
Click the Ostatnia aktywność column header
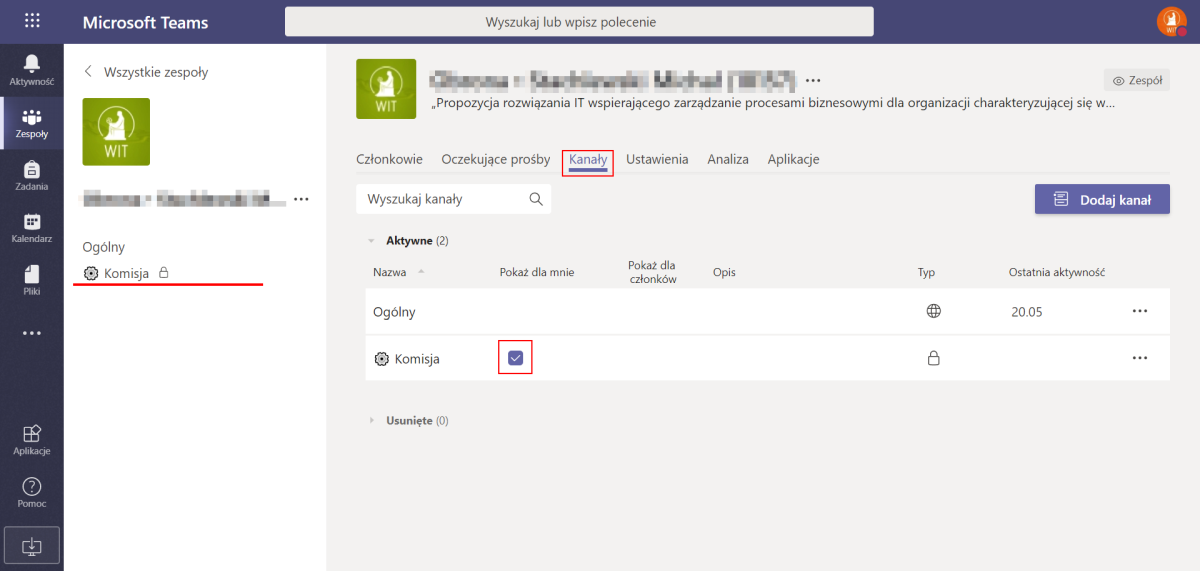[x=1056, y=272]
